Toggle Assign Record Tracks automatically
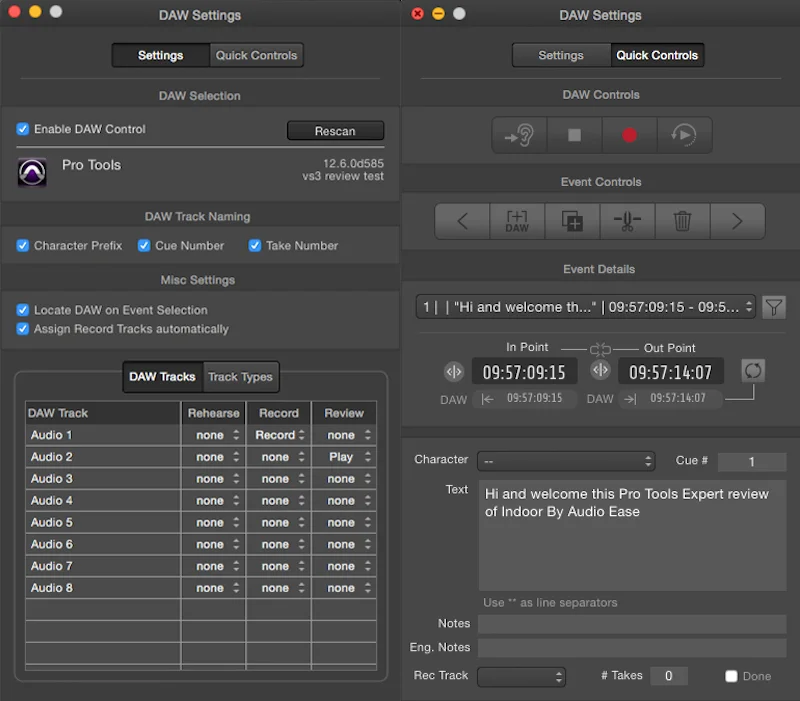Viewport: 800px width, 701px height. coord(22,329)
